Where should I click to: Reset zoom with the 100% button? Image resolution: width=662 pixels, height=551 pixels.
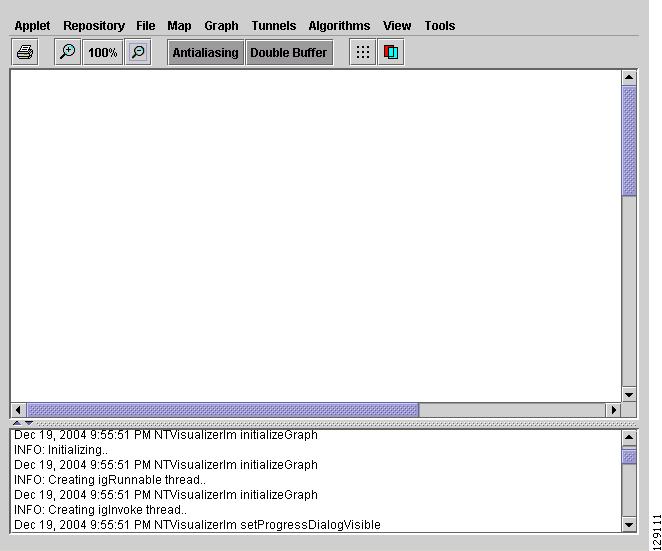pyautogui.click(x=103, y=52)
